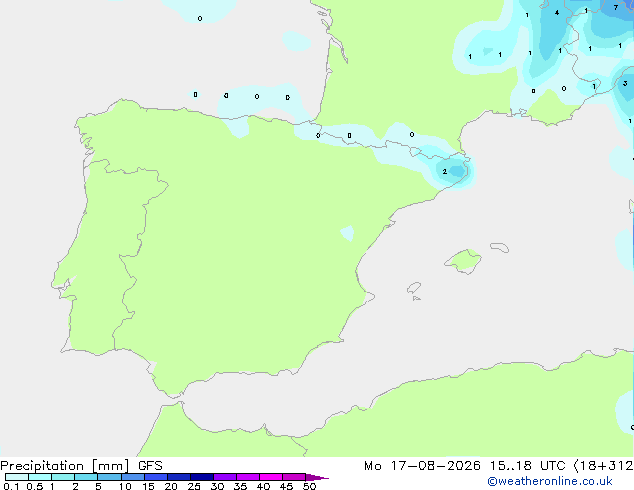This screenshot has height=490, width=634.
Task: Click the legend value "15"
Action: click(148, 486)
